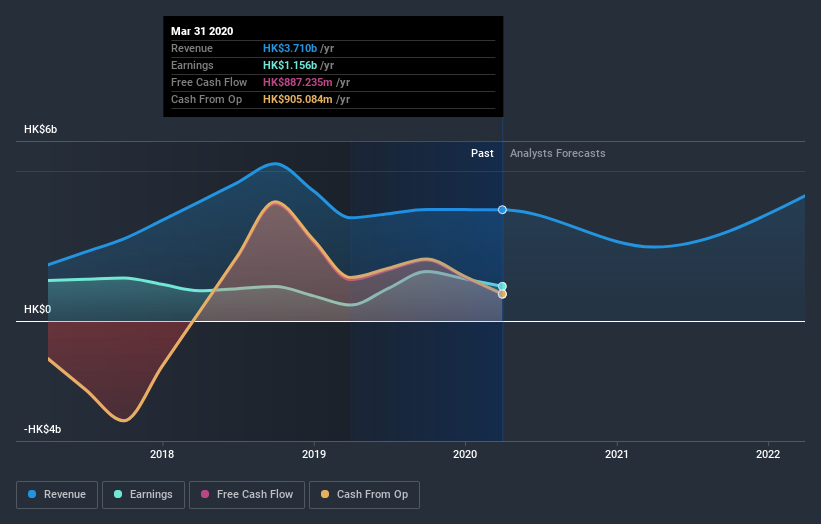Click the HK$887.235m free cash flow value
821x524 pixels.
click(297, 82)
